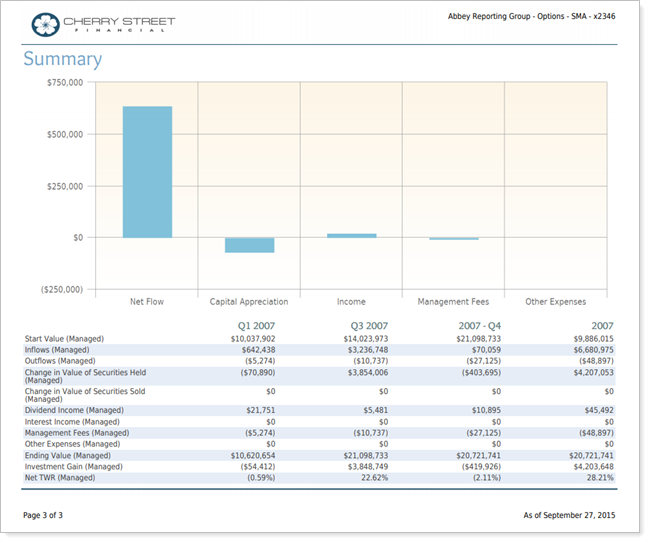Select the 2007 - Q4 column header
649x542 pixels.
click(478, 326)
